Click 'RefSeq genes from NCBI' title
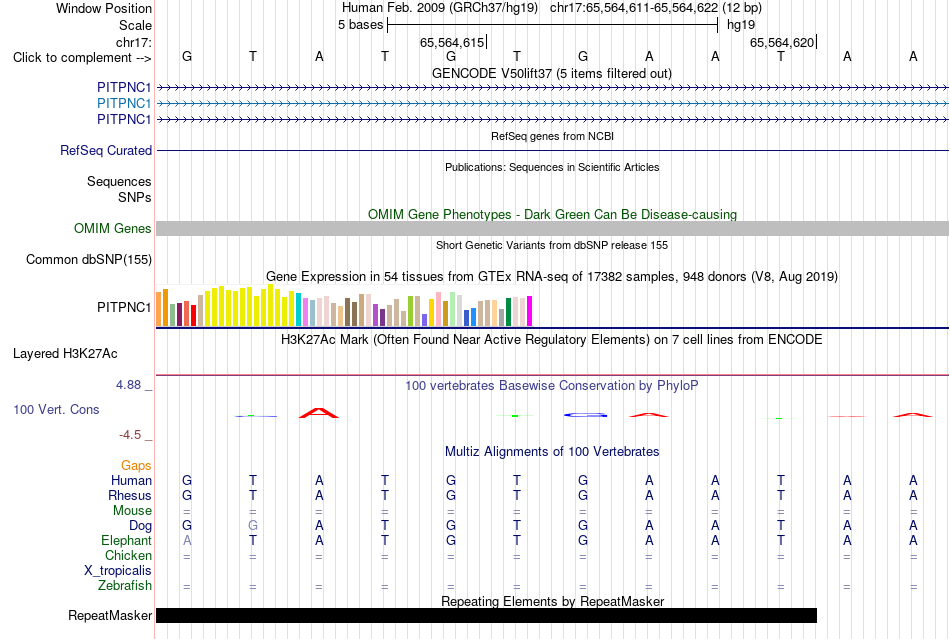950x639 pixels. (553, 136)
